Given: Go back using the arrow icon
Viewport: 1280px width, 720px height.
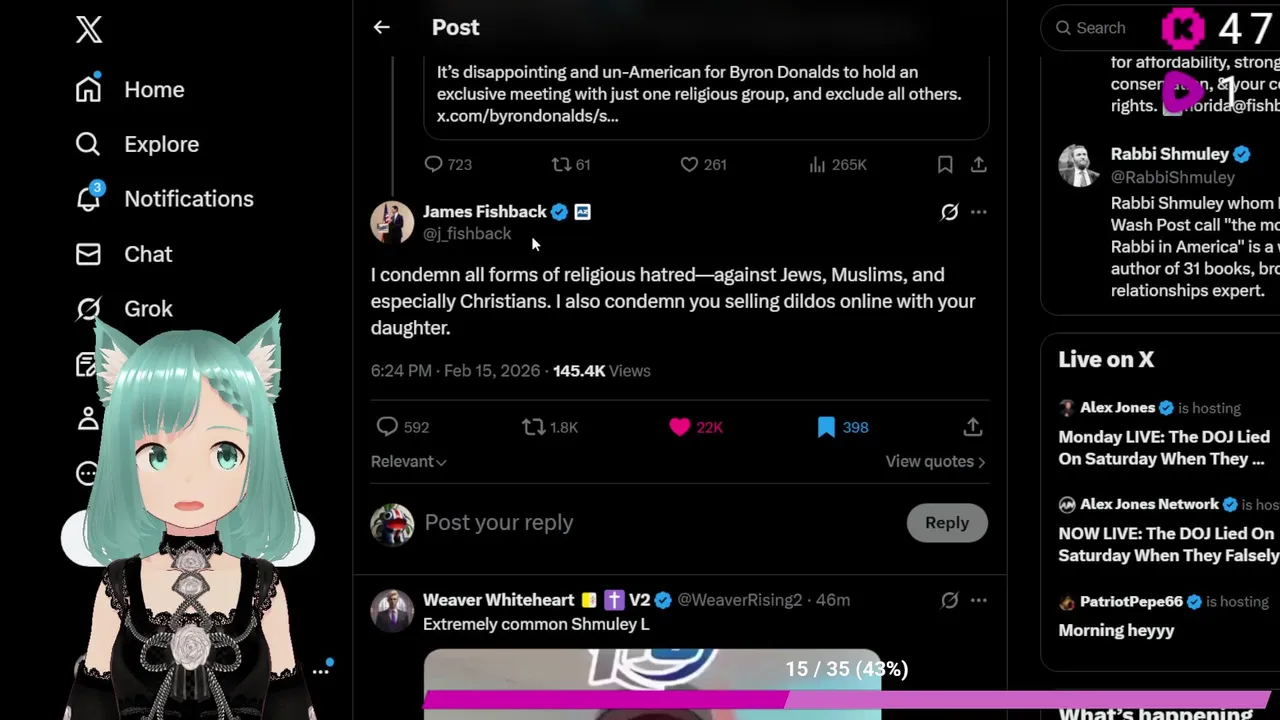Looking at the screenshot, I should 381,28.
